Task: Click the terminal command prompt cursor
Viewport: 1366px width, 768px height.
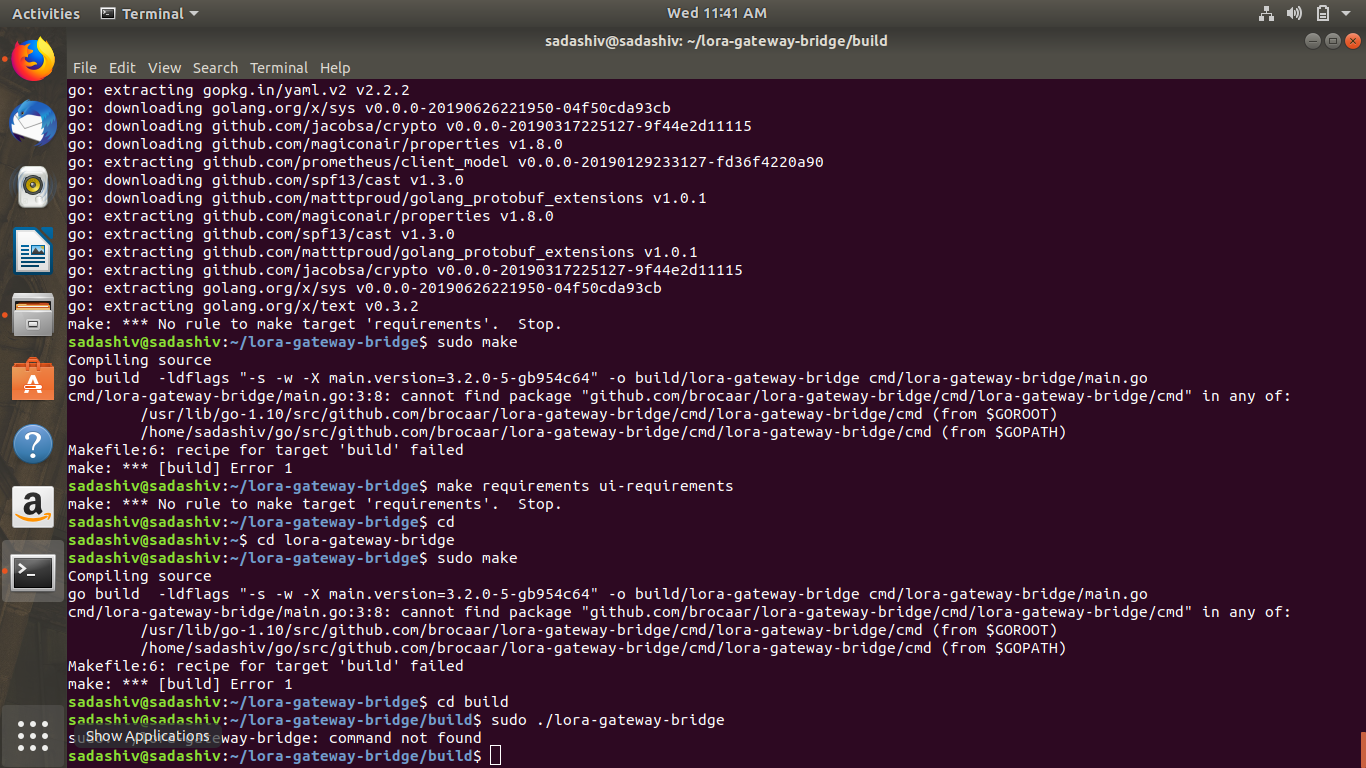Action: [x=496, y=756]
